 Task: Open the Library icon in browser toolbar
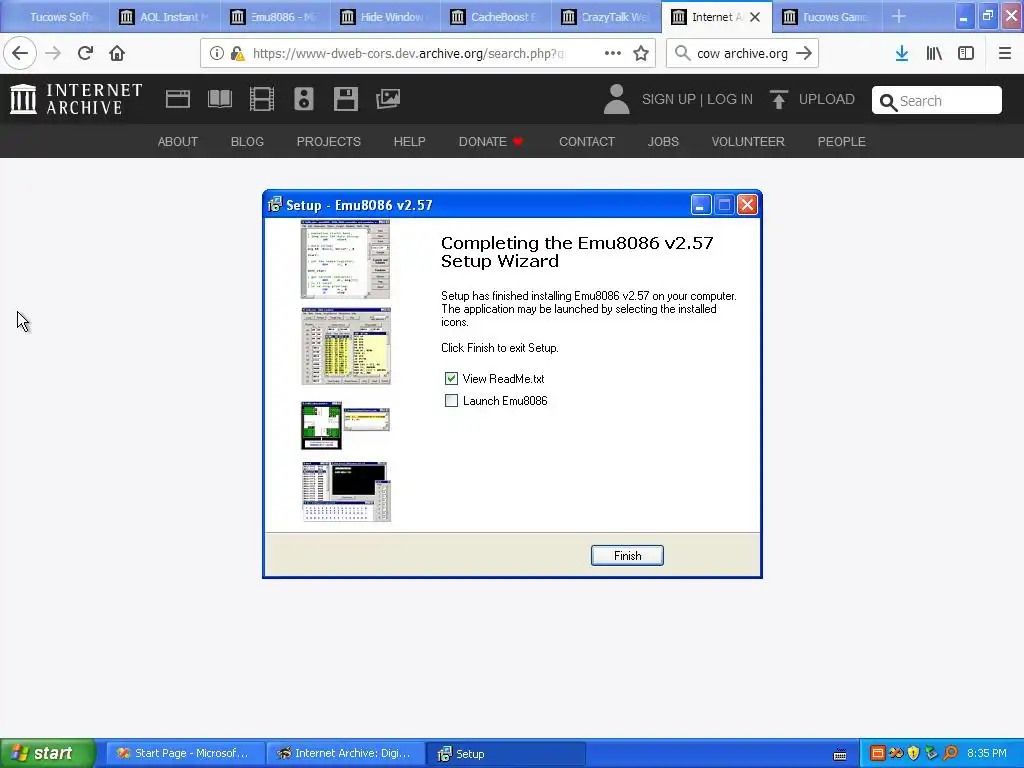(934, 54)
